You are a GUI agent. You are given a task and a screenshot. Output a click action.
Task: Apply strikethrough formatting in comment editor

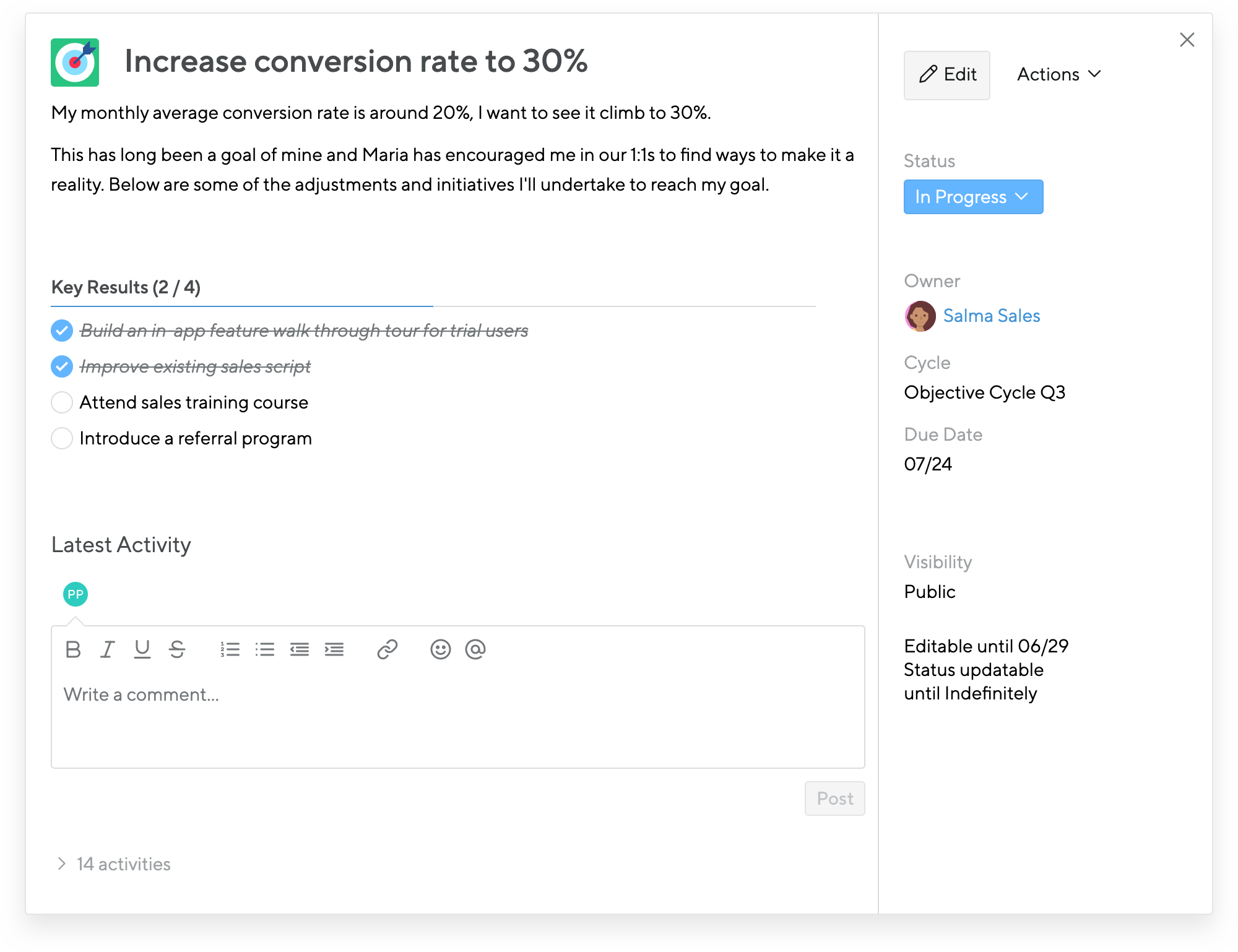click(x=177, y=649)
